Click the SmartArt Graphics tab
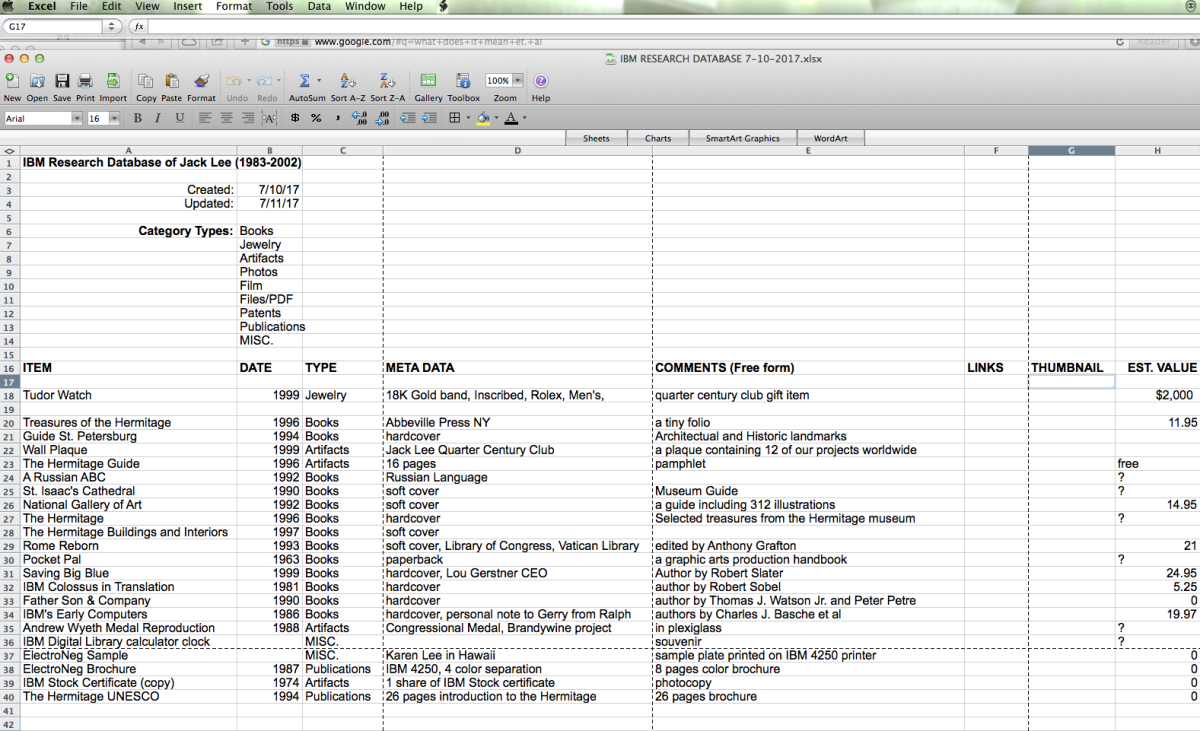Viewport: 1200px width, 731px height. pyautogui.click(x=742, y=138)
